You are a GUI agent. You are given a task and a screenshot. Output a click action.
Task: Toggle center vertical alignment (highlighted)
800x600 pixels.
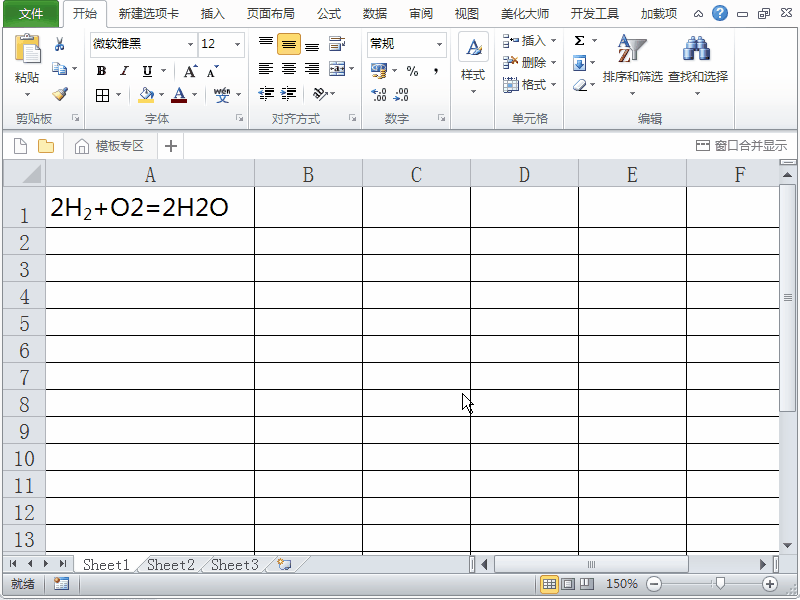point(289,45)
